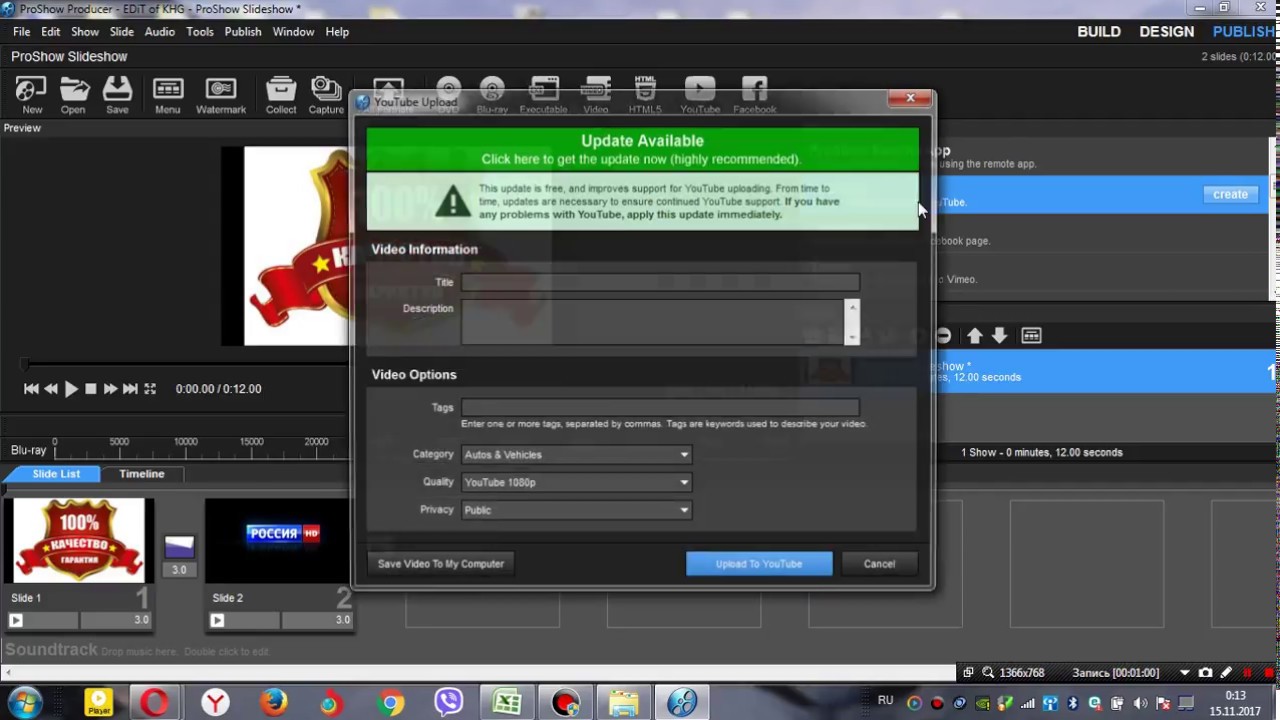
Task: Open the Show menu
Action: pyautogui.click(x=85, y=32)
